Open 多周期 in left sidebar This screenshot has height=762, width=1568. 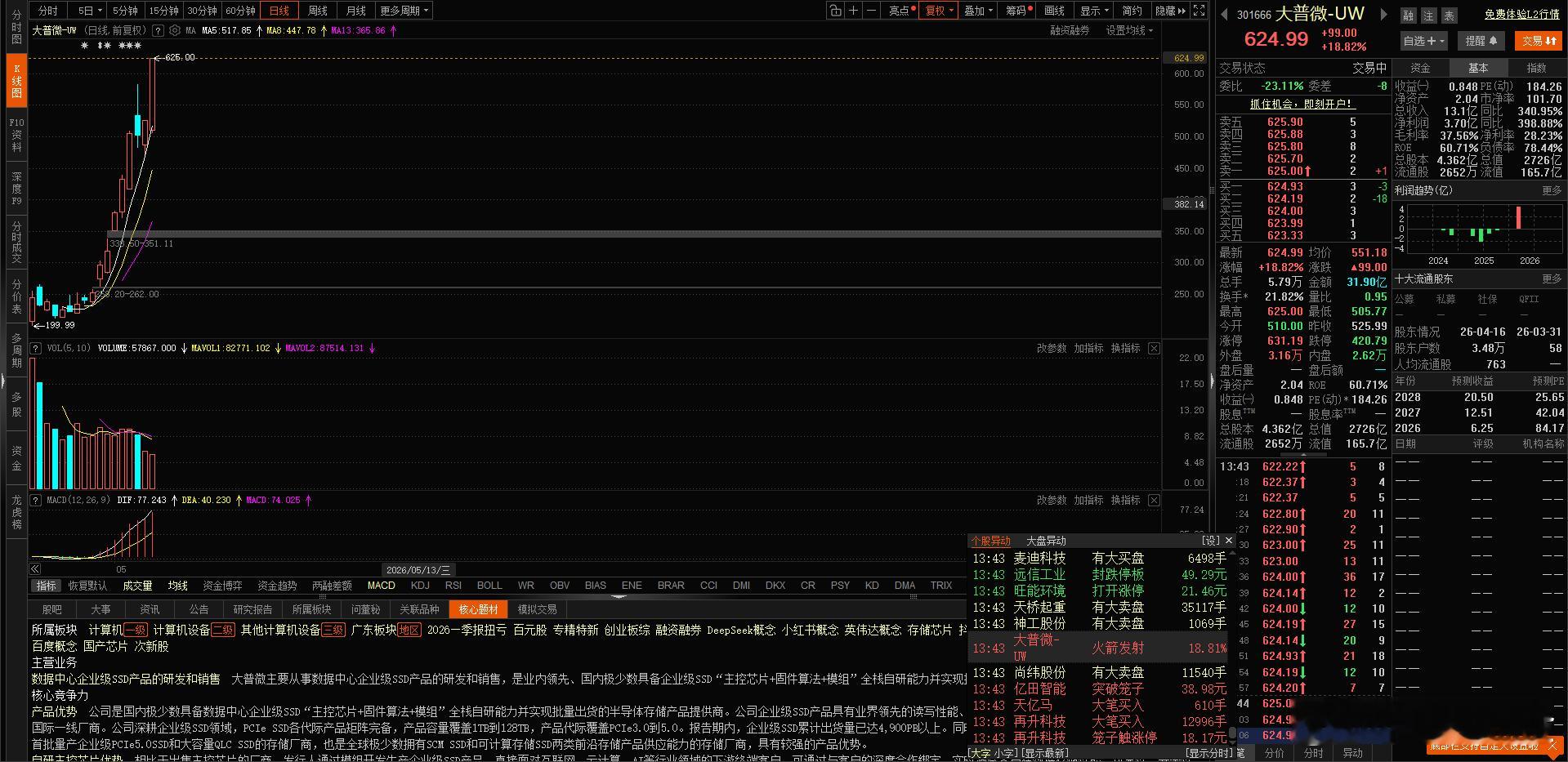tap(16, 350)
